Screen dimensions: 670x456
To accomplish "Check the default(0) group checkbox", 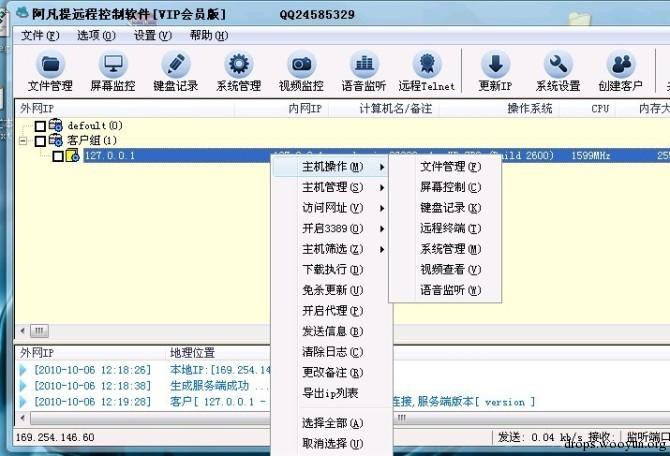I will [x=41, y=126].
